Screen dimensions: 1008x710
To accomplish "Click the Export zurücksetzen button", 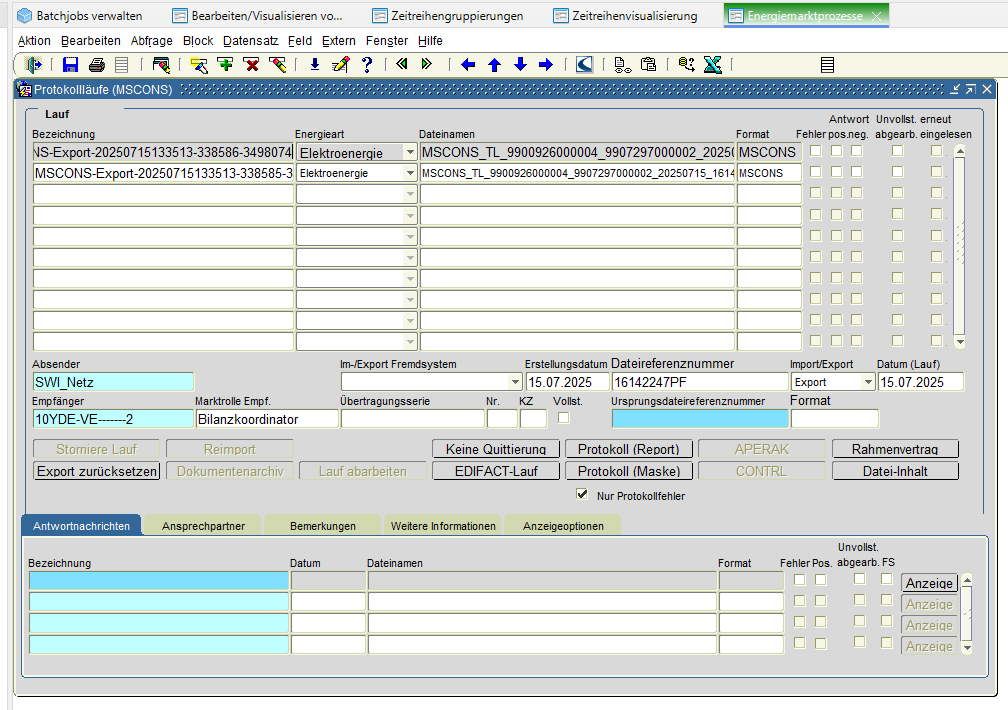I will pyautogui.click(x=97, y=471).
